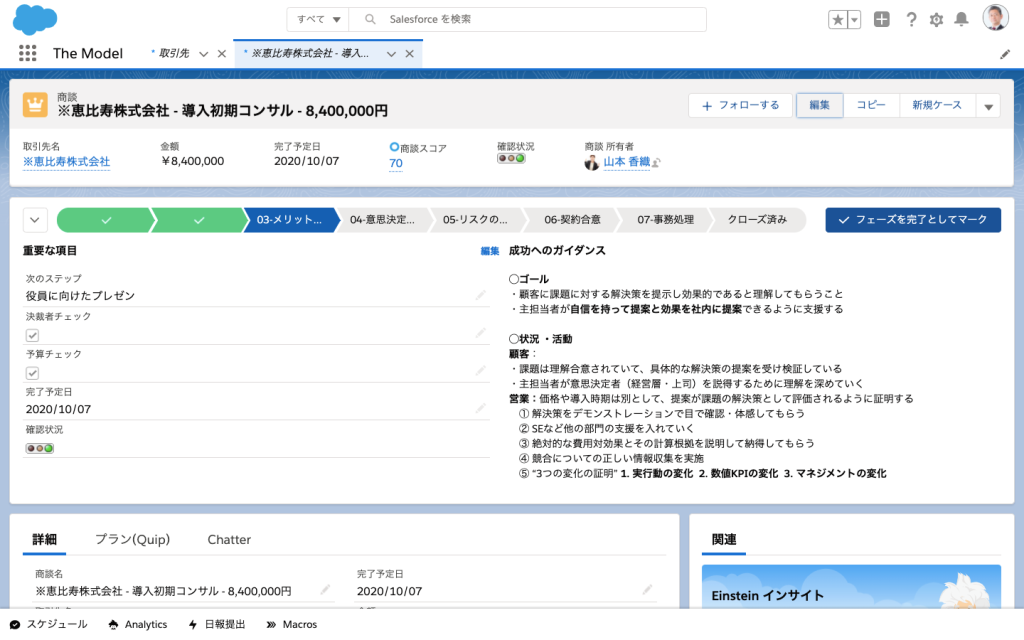
Task: Open the favorites star icon
Action: point(838,20)
